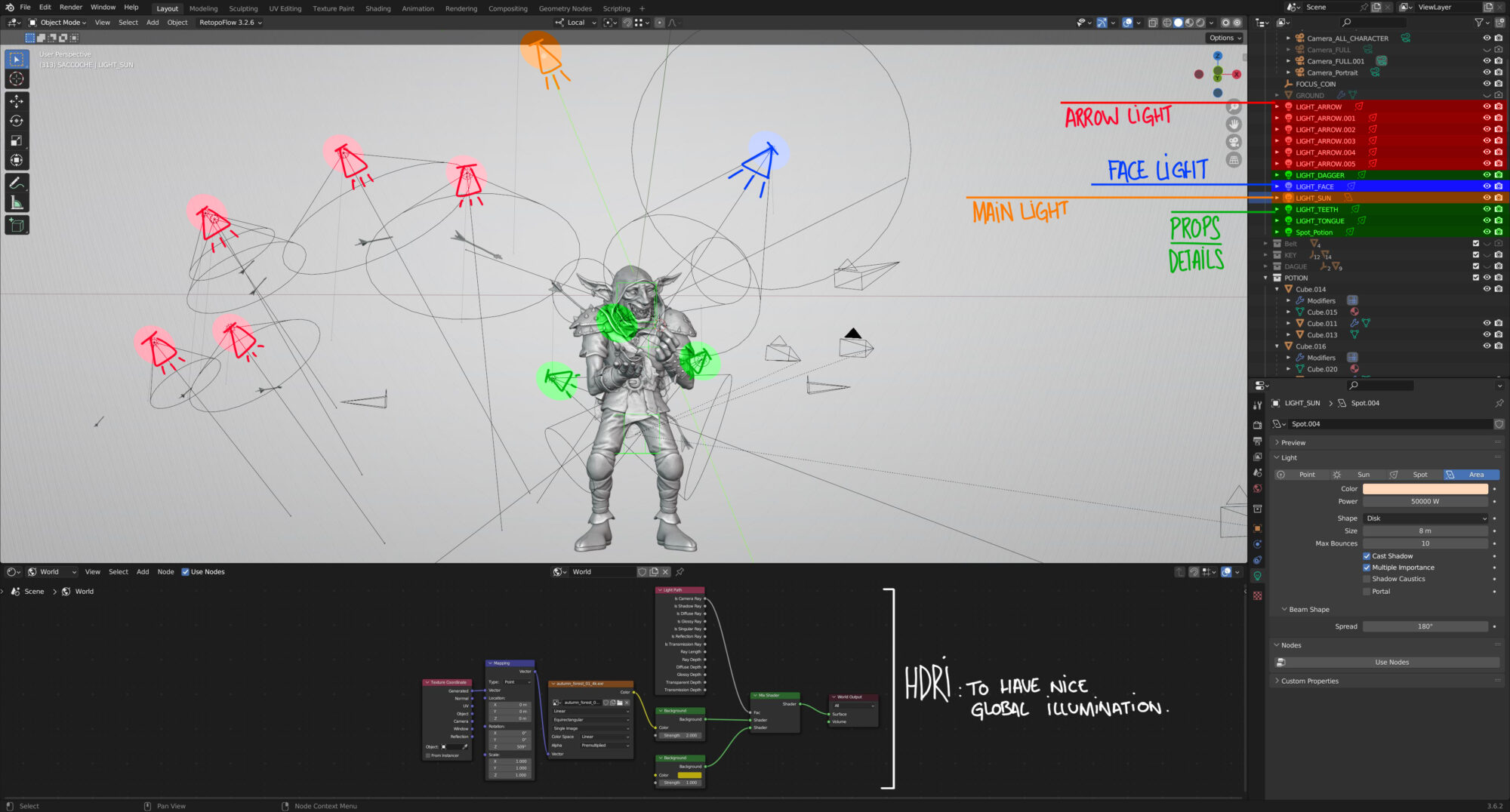Toggle Use Nodes checkbox in node editor
Image resolution: width=1510 pixels, height=812 pixels.
coord(186,572)
